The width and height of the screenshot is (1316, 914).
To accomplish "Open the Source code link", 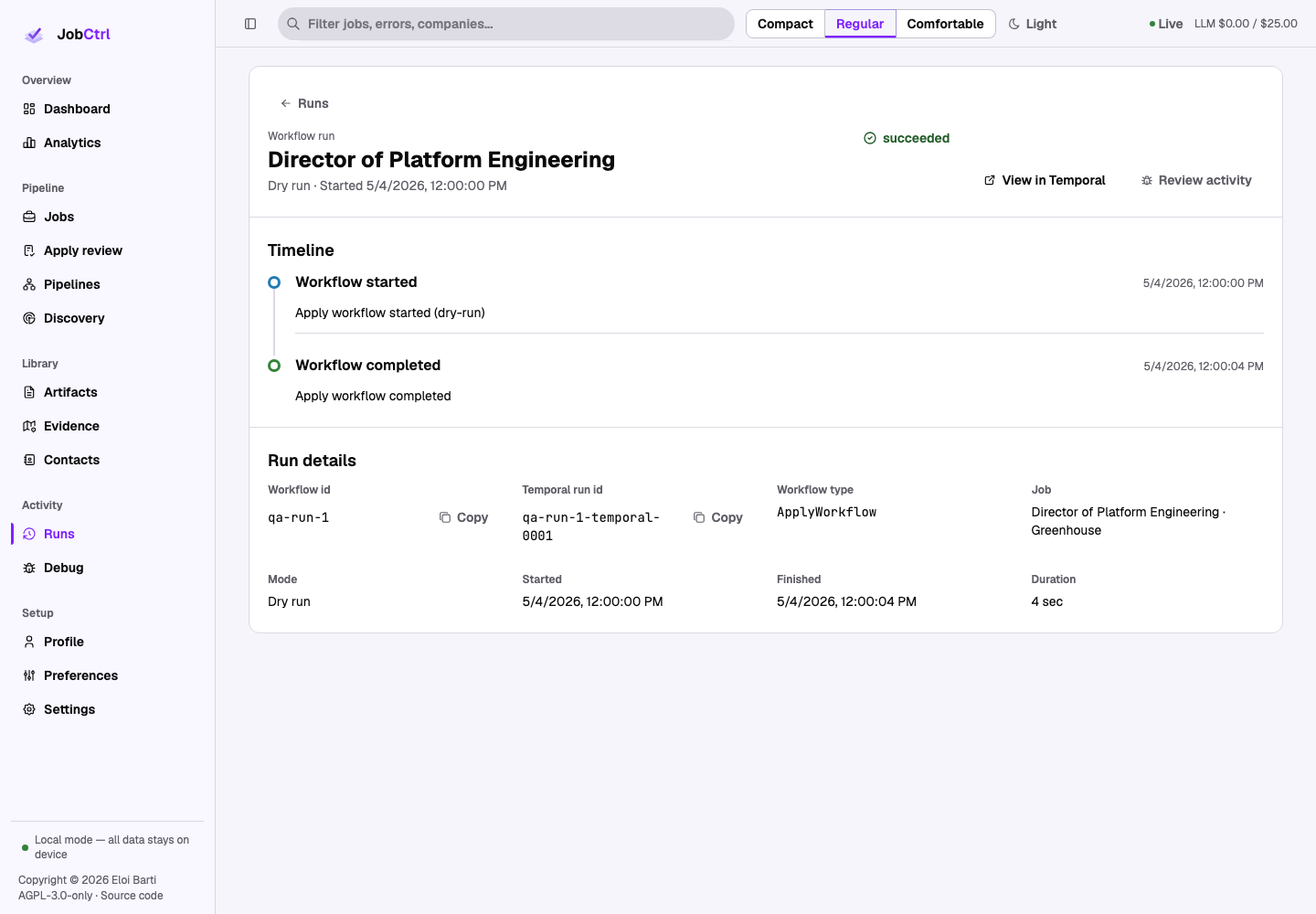I will tap(132, 896).
